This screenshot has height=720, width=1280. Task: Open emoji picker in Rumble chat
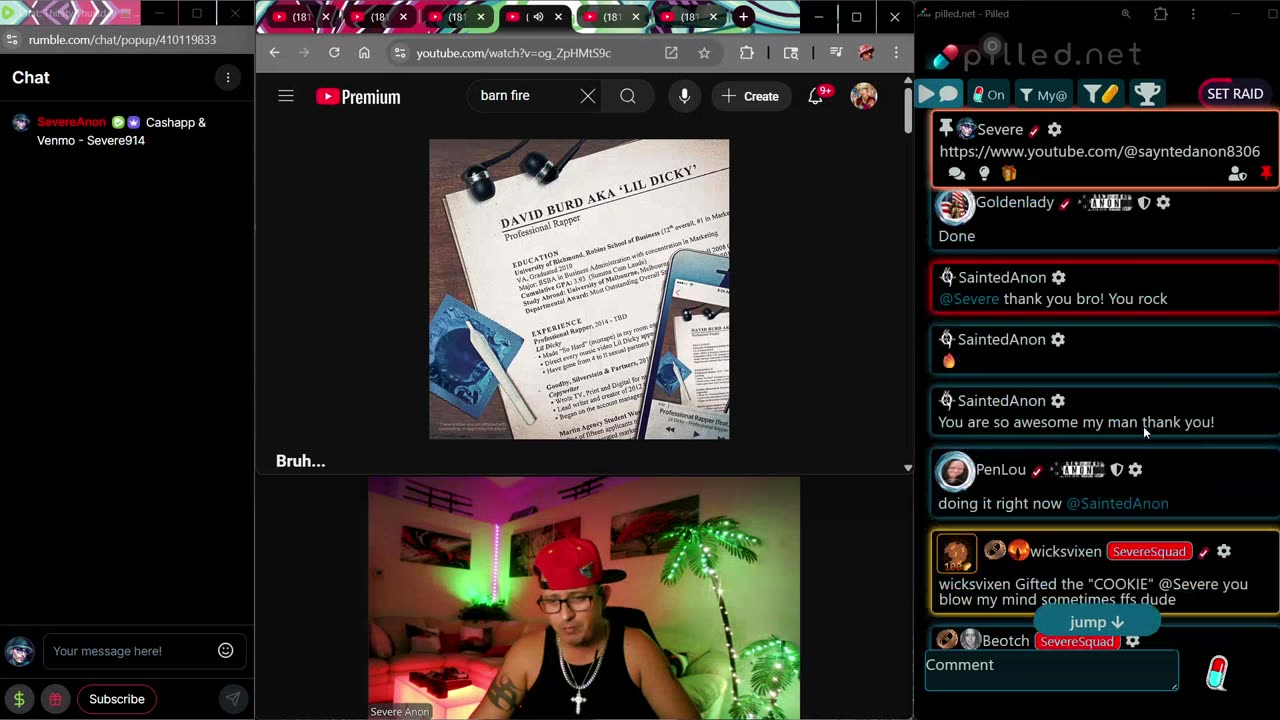pyautogui.click(x=226, y=651)
